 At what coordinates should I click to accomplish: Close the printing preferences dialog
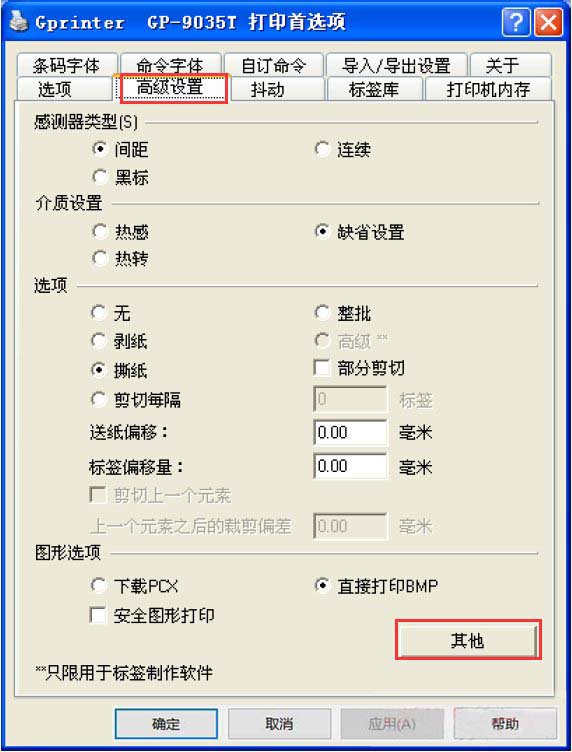coord(548,23)
